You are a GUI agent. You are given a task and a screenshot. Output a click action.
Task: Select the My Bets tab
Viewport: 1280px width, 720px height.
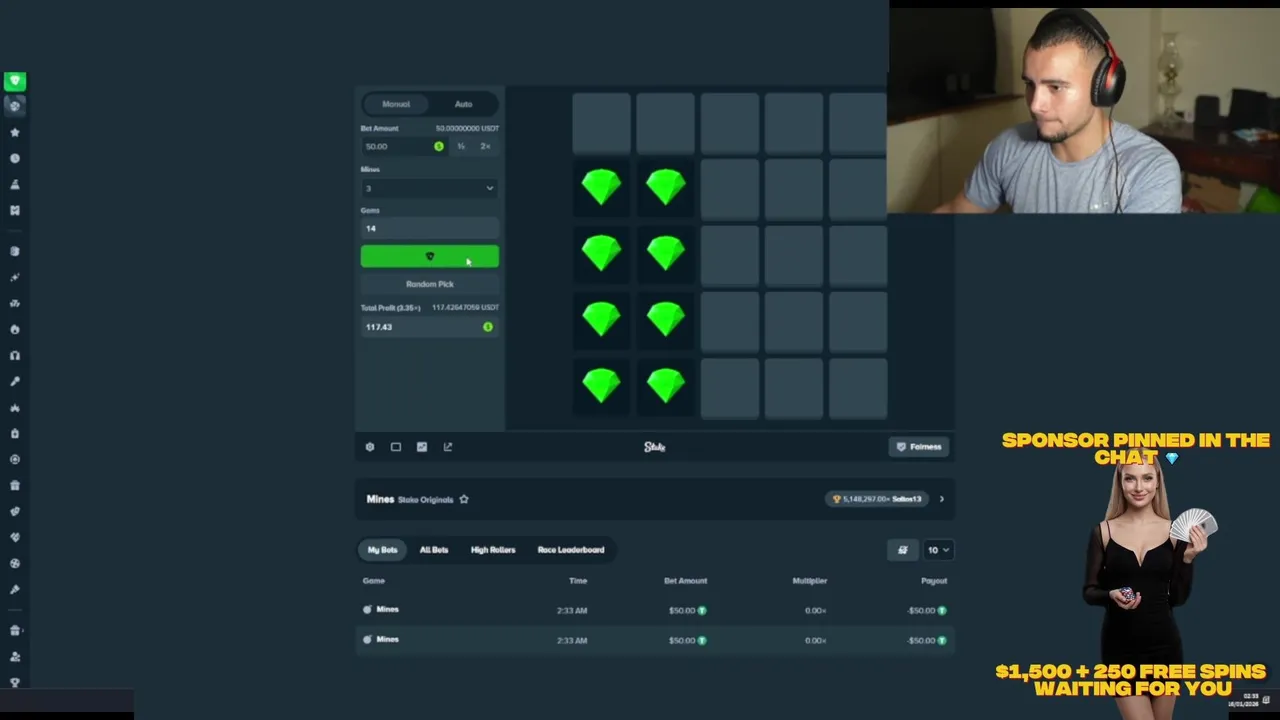point(382,550)
